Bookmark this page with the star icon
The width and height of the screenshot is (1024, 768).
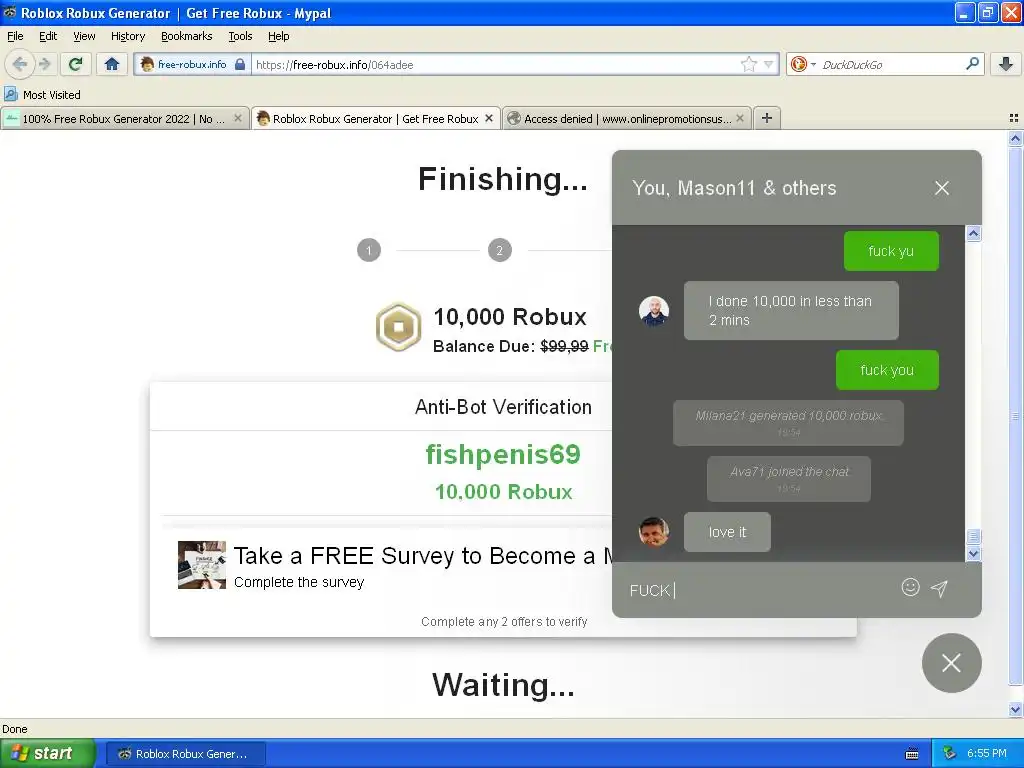748,64
